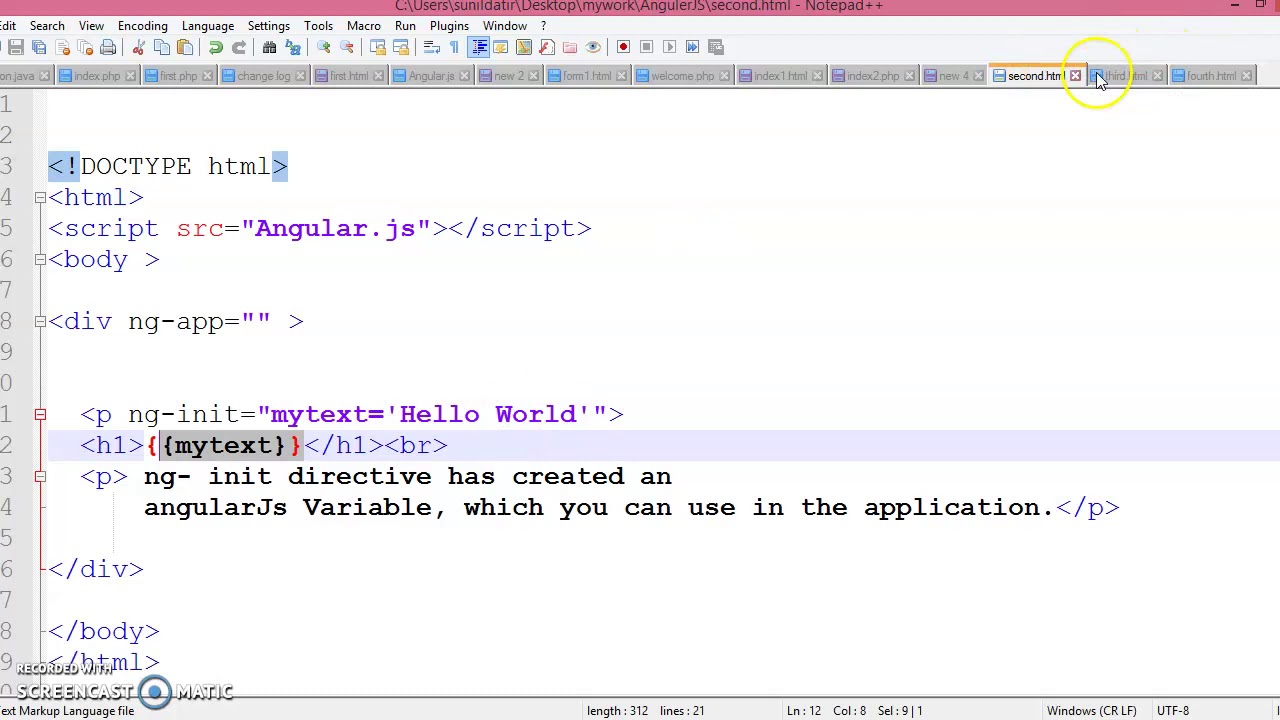The image size is (1280, 720).
Task: Click the Save Recorded Macro icon
Action: click(x=715, y=47)
